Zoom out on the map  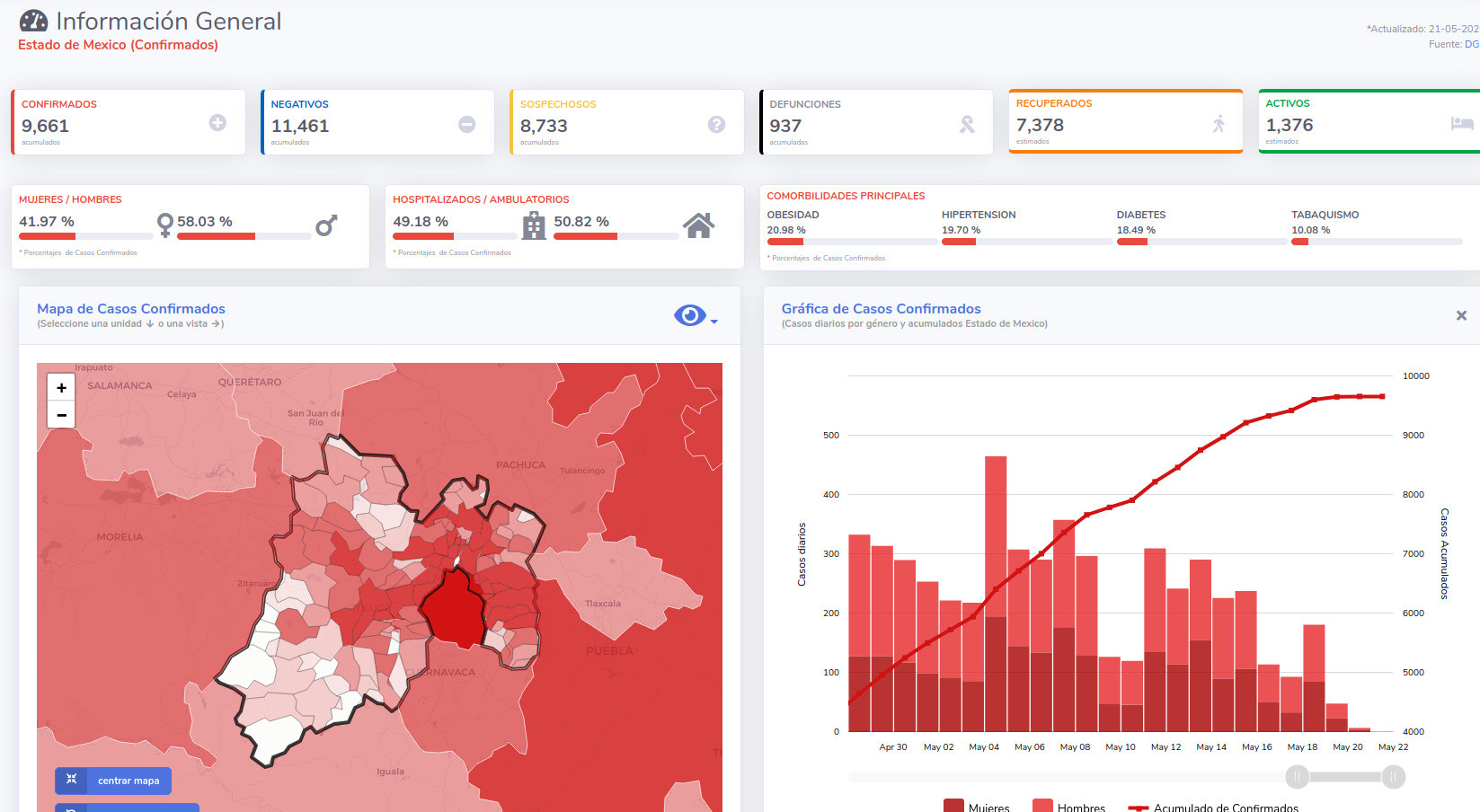pos(61,415)
